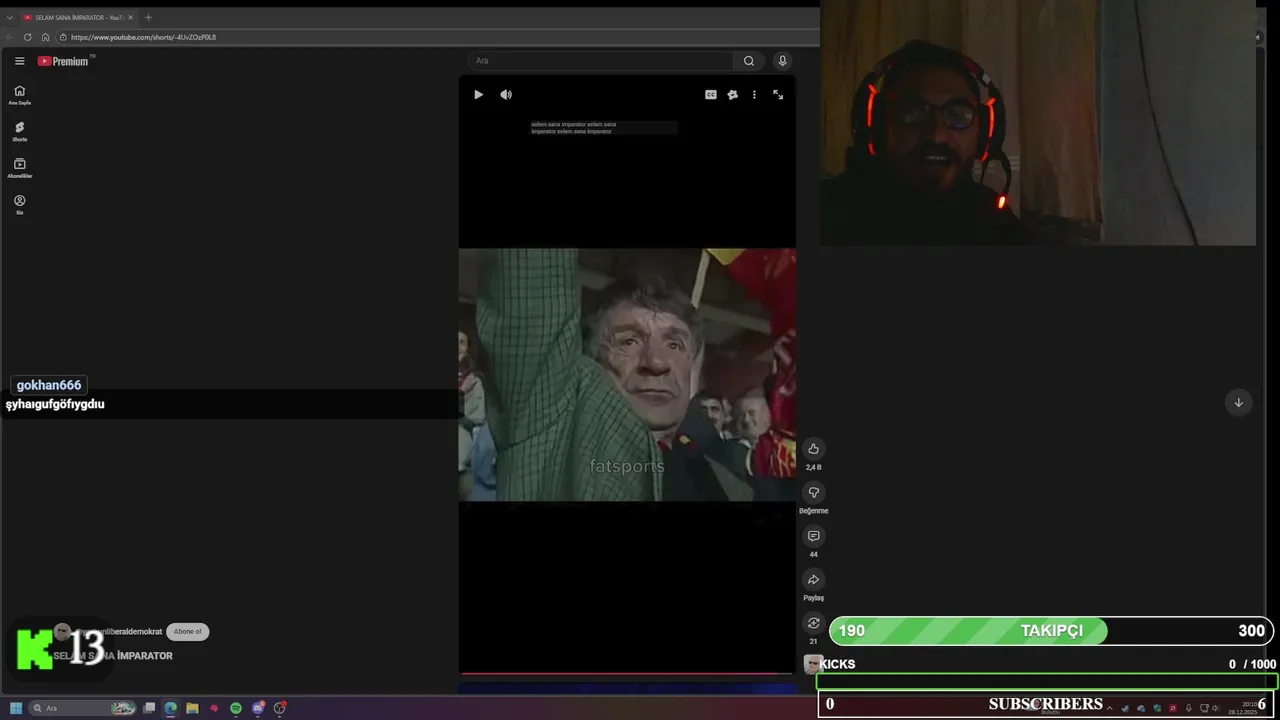
Task: Open the Short's AI/remix settings icon
Action: point(733,95)
